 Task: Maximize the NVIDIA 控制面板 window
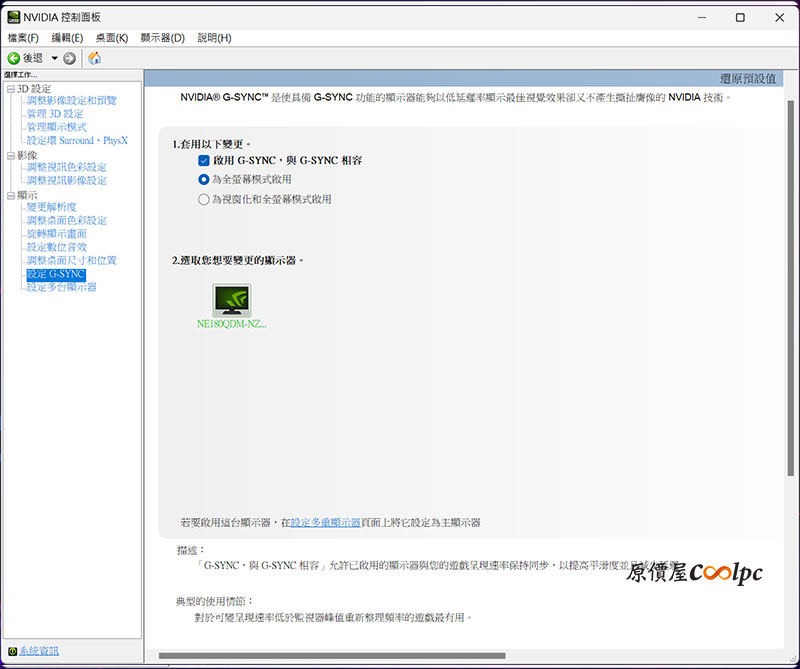[x=740, y=17]
